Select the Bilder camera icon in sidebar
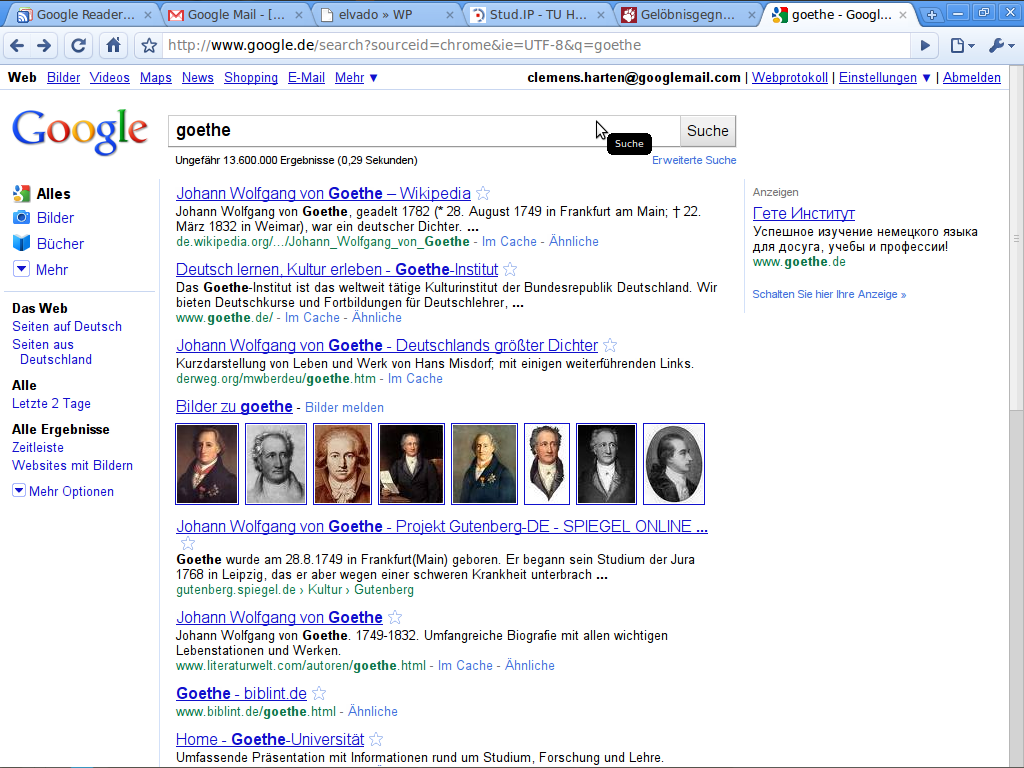 pos(22,217)
